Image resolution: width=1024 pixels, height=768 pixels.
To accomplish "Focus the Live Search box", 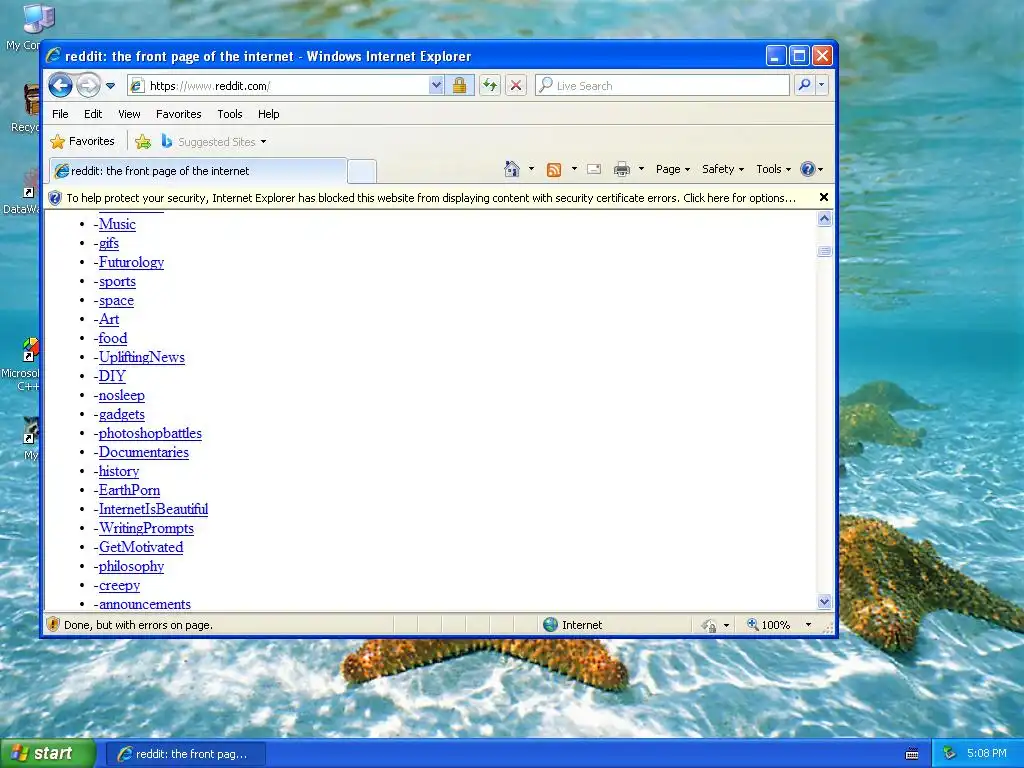I will (x=662, y=86).
